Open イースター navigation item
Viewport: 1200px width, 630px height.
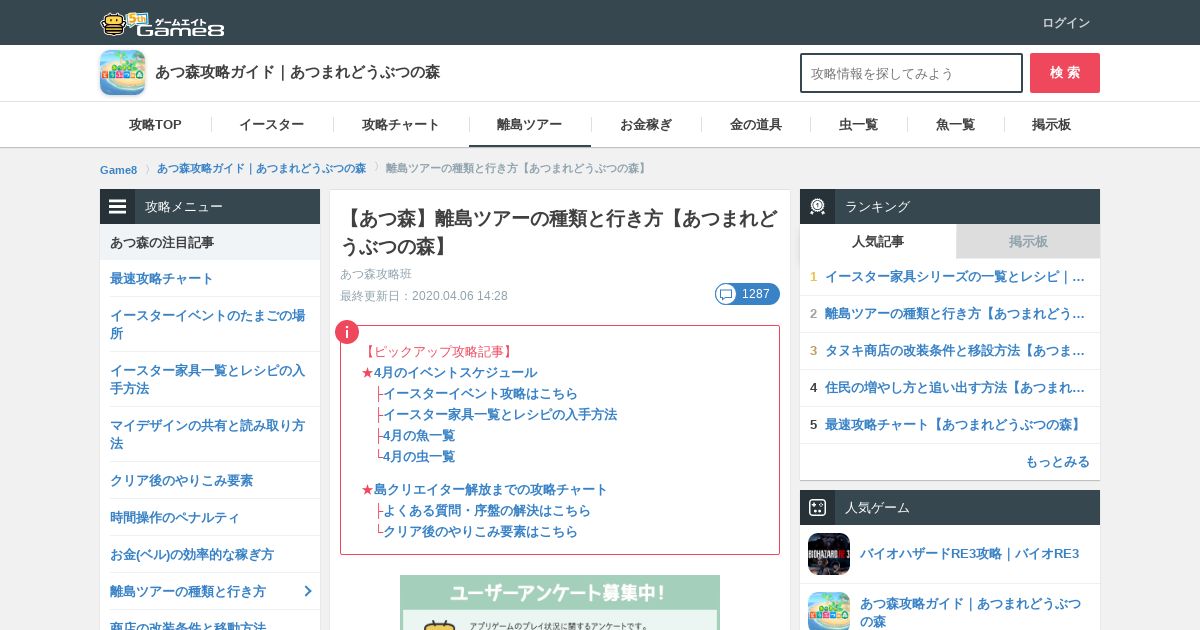pos(271,125)
